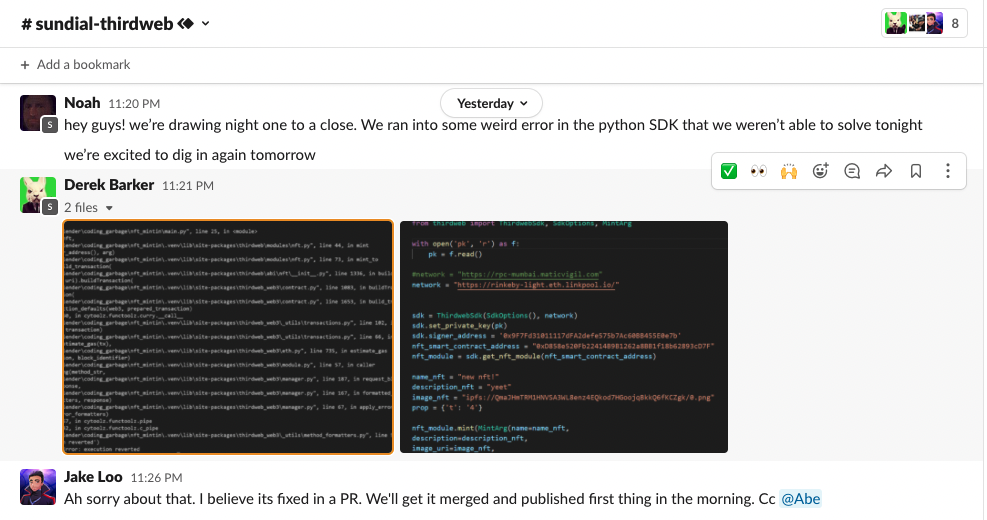Open Noah's profile from sender name
Image resolution: width=987 pixels, height=520 pixels.
(82, 103)
